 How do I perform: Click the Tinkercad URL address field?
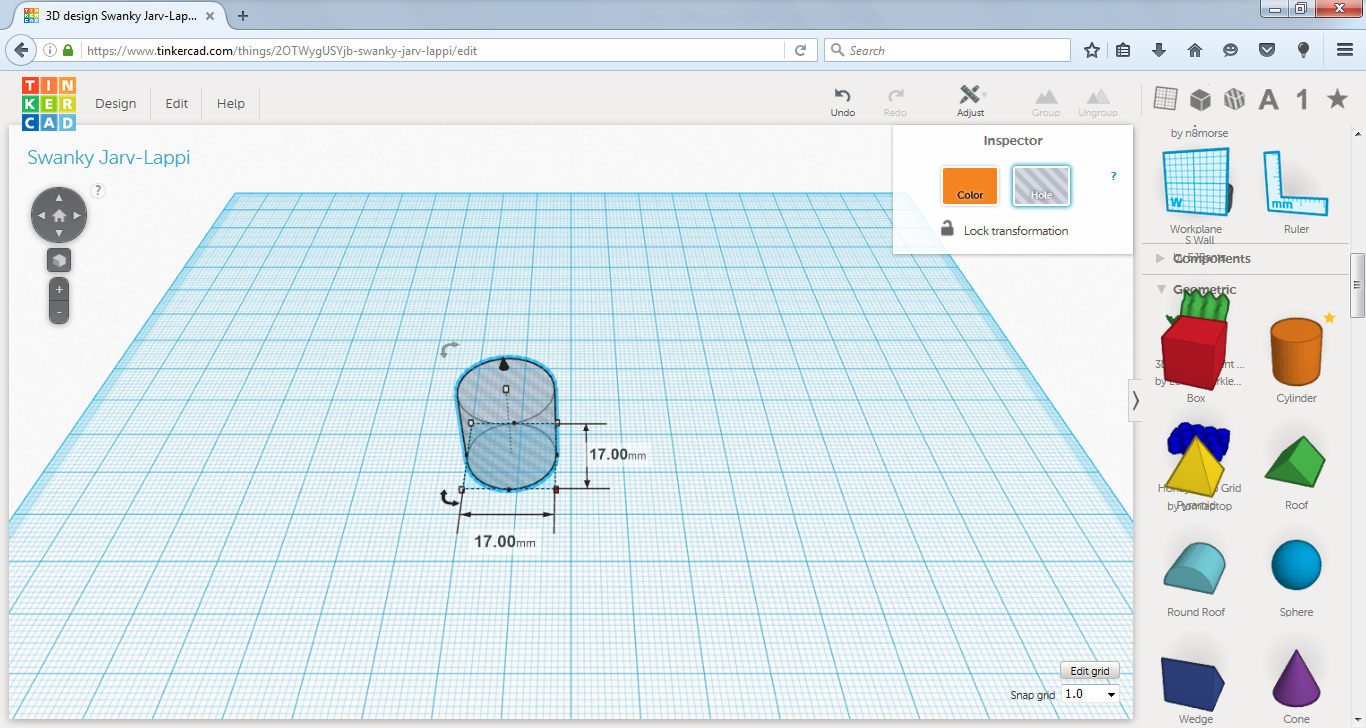(x=435, y=50)
